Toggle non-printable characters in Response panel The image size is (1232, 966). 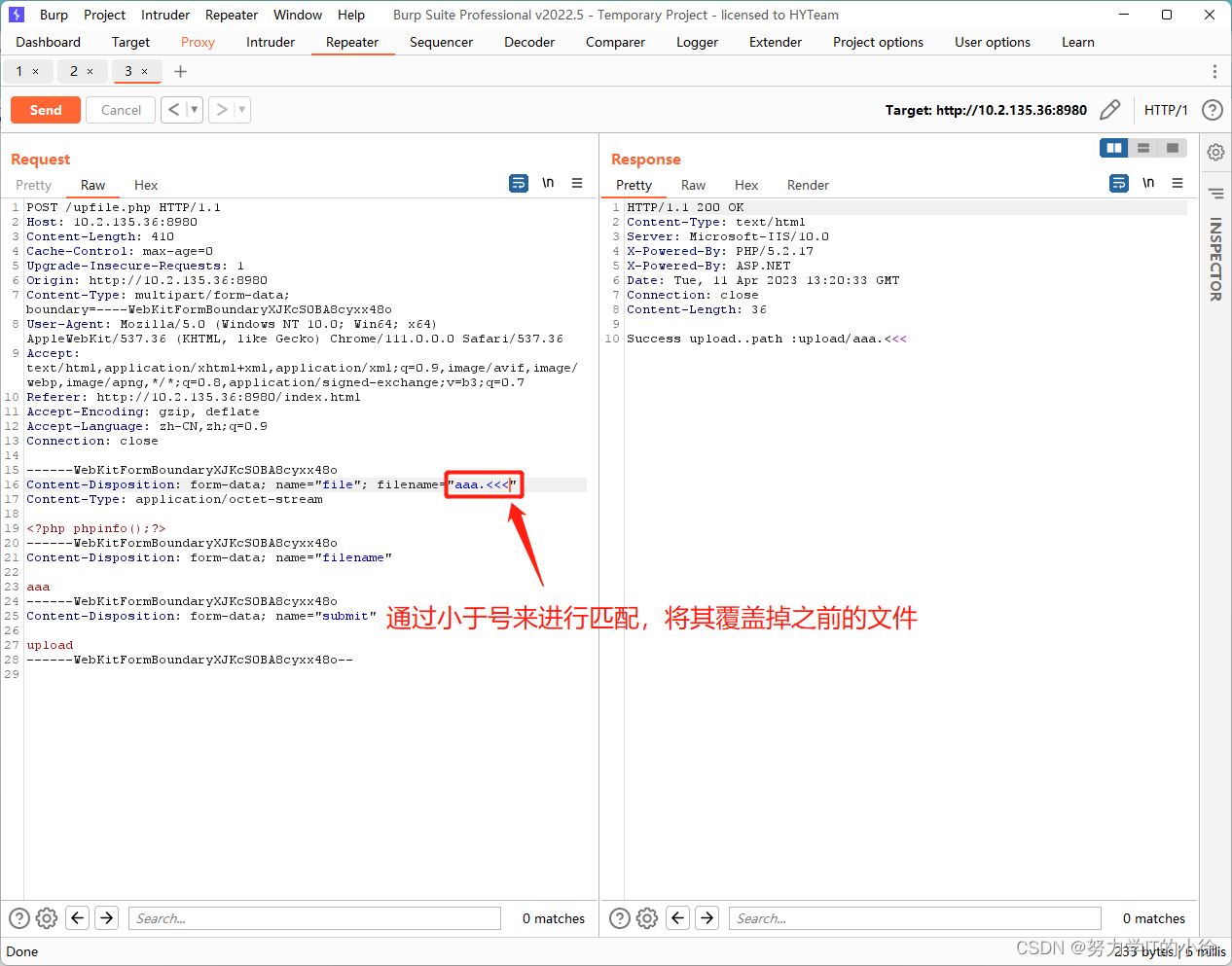point(1148,183)
